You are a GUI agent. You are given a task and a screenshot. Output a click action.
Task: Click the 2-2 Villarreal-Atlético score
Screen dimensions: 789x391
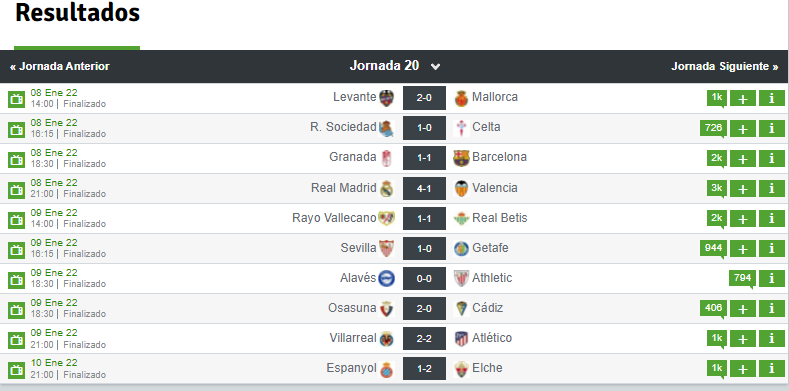[x=424, y=338]
